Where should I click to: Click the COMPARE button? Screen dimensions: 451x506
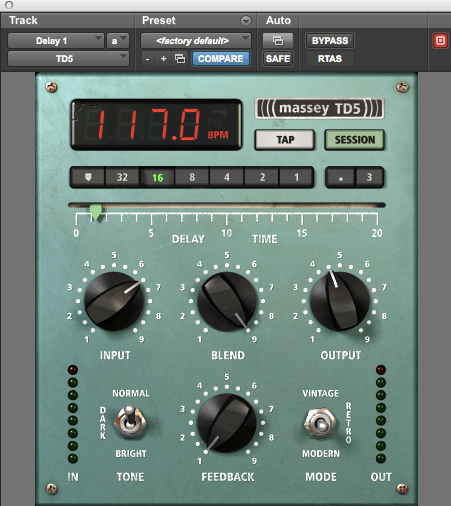point(220,59)
